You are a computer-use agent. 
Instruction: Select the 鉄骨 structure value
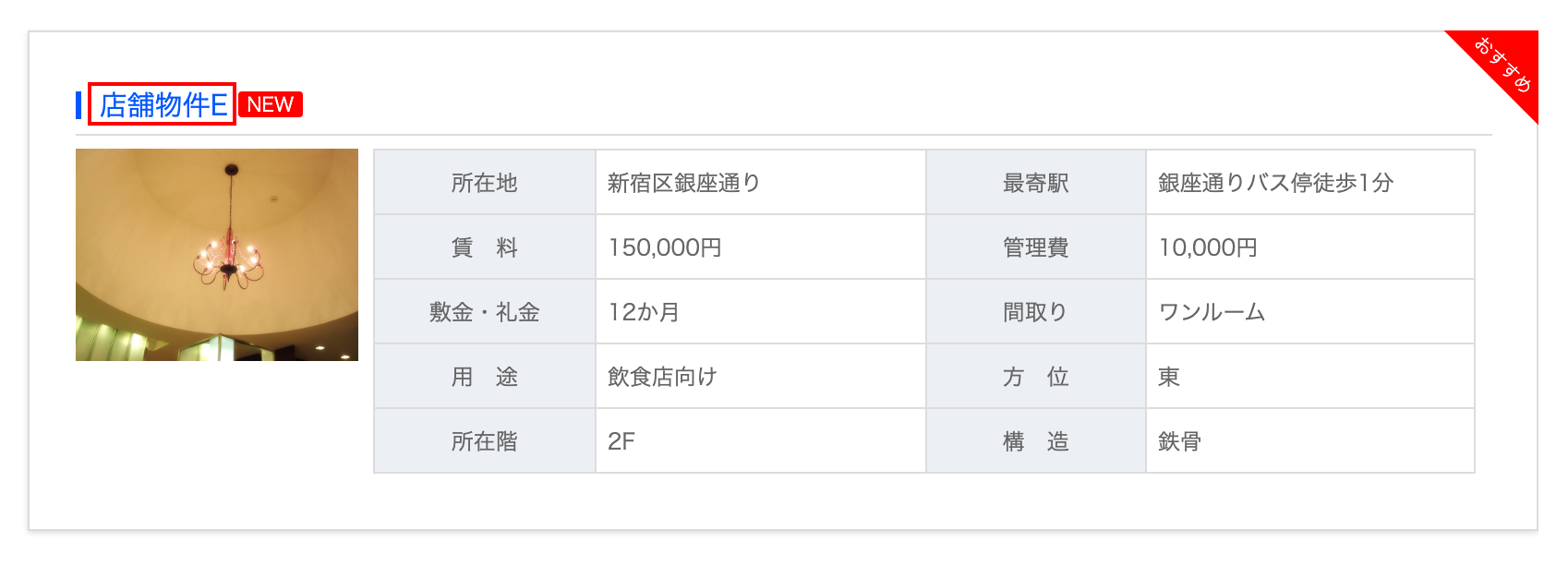click(1179, 441)
